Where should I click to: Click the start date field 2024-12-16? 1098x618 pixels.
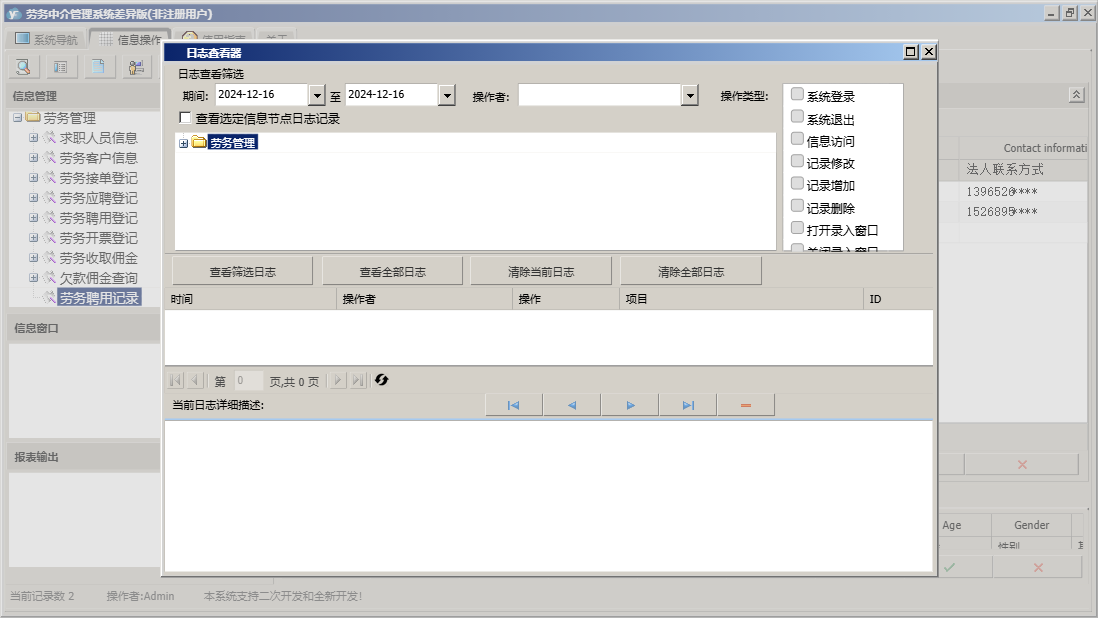(262, 95)
